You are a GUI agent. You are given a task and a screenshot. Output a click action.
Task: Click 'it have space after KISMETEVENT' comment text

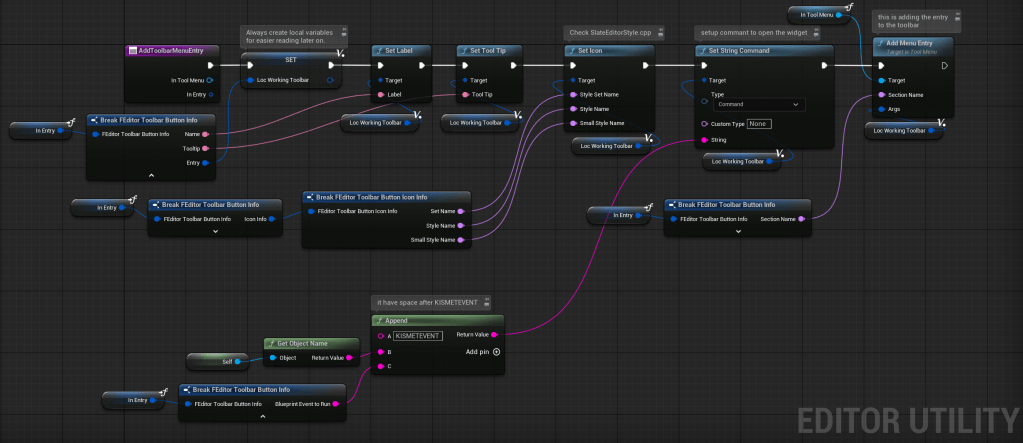tap(427, 303)
